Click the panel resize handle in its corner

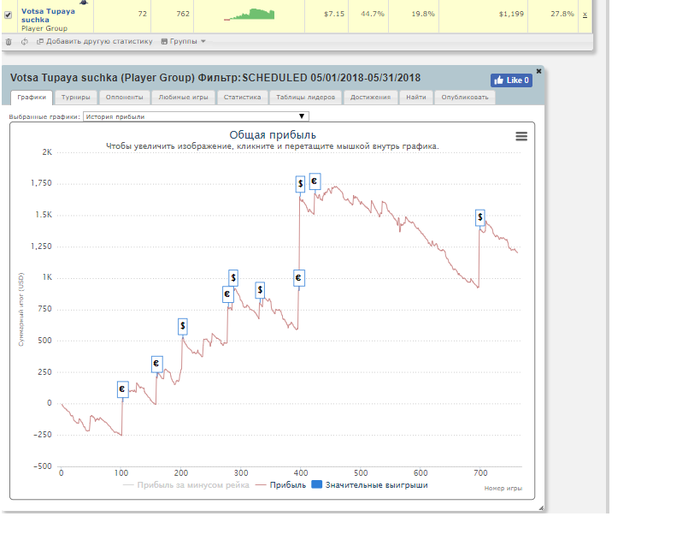click(541, 508)
